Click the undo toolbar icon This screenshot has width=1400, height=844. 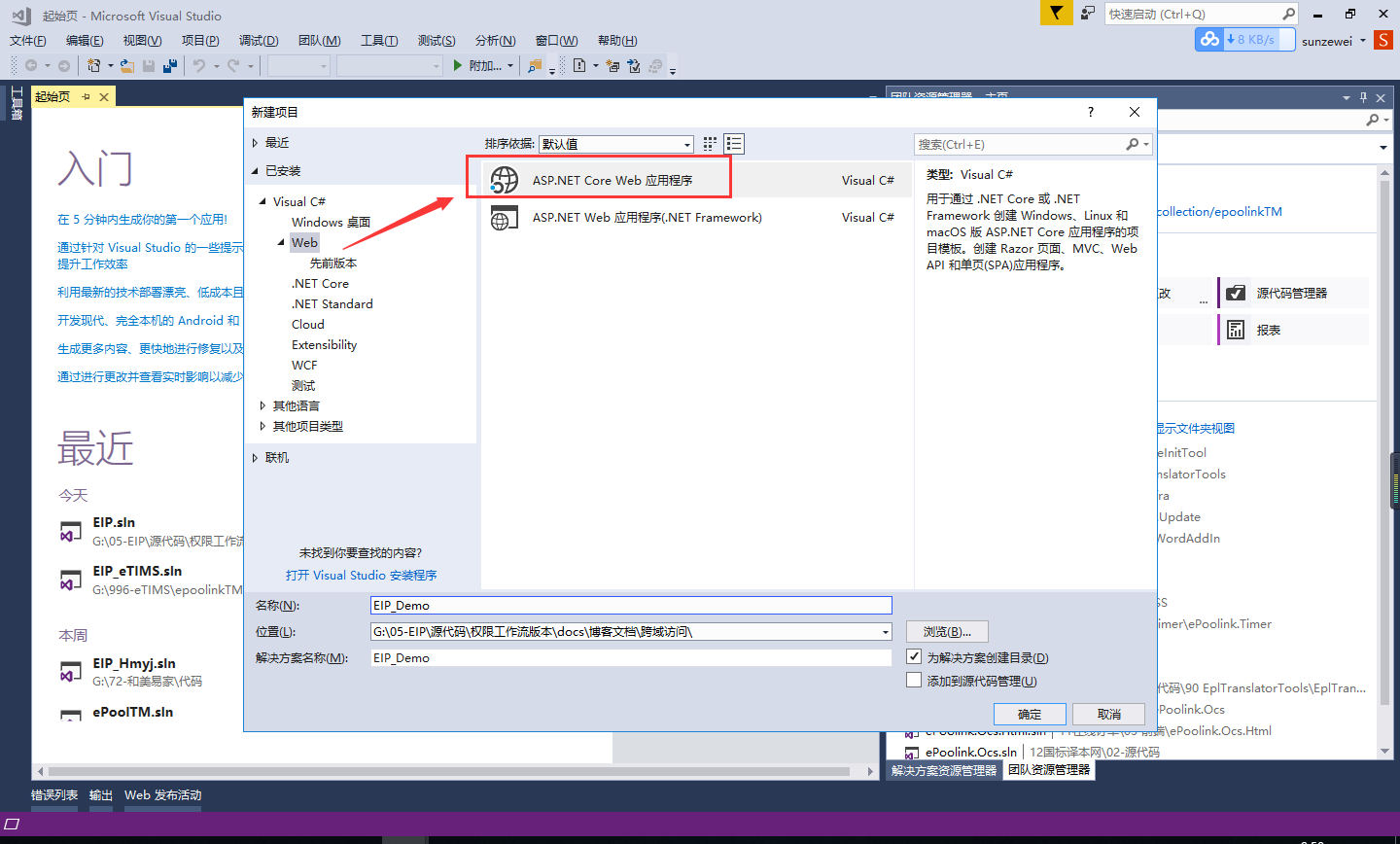198,66
